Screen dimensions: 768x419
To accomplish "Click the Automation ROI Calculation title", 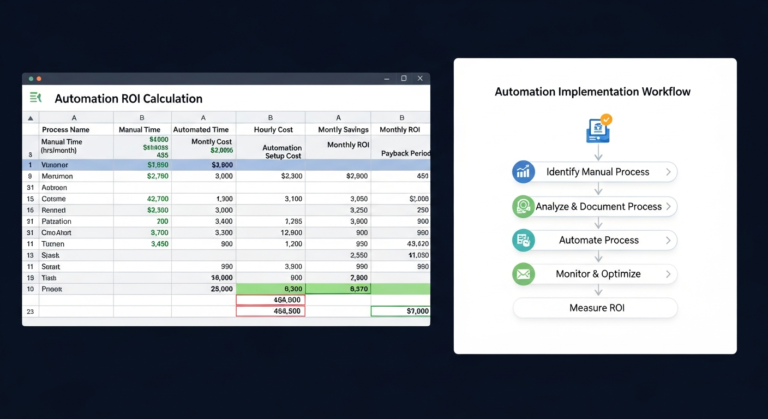I will pos(128,99).
